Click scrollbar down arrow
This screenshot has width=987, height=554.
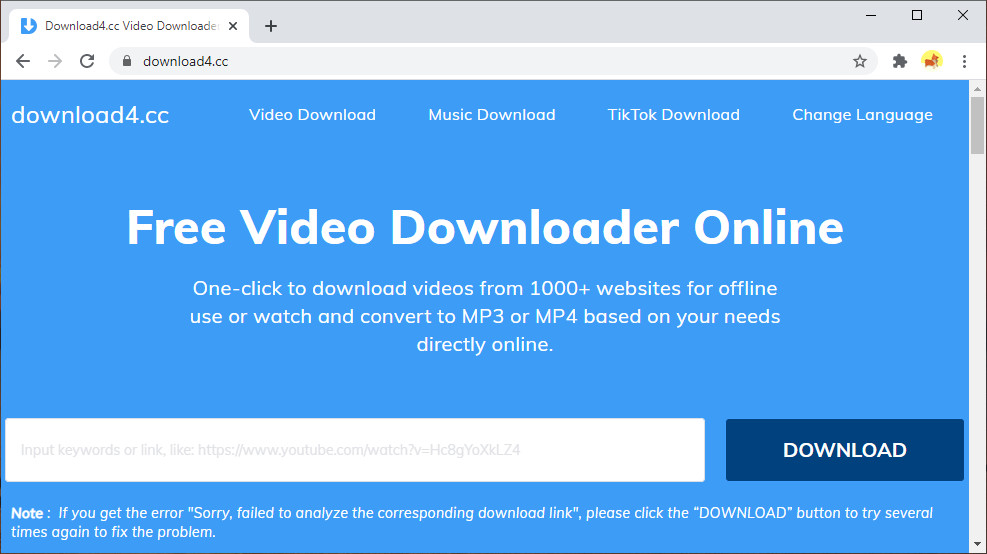pyautogui.click(x=978, y=544)
